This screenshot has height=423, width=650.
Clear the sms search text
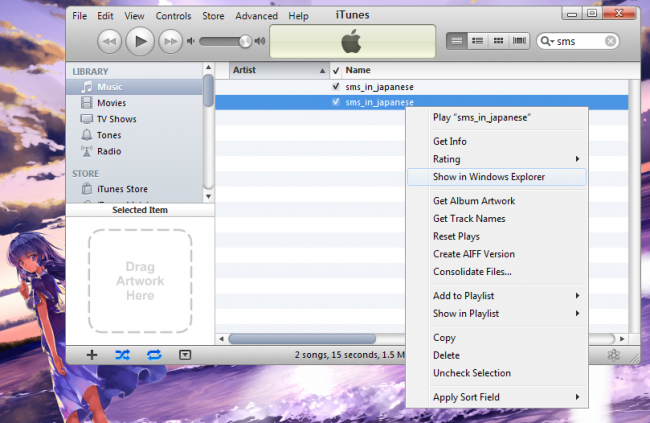[x=610, y=41]
